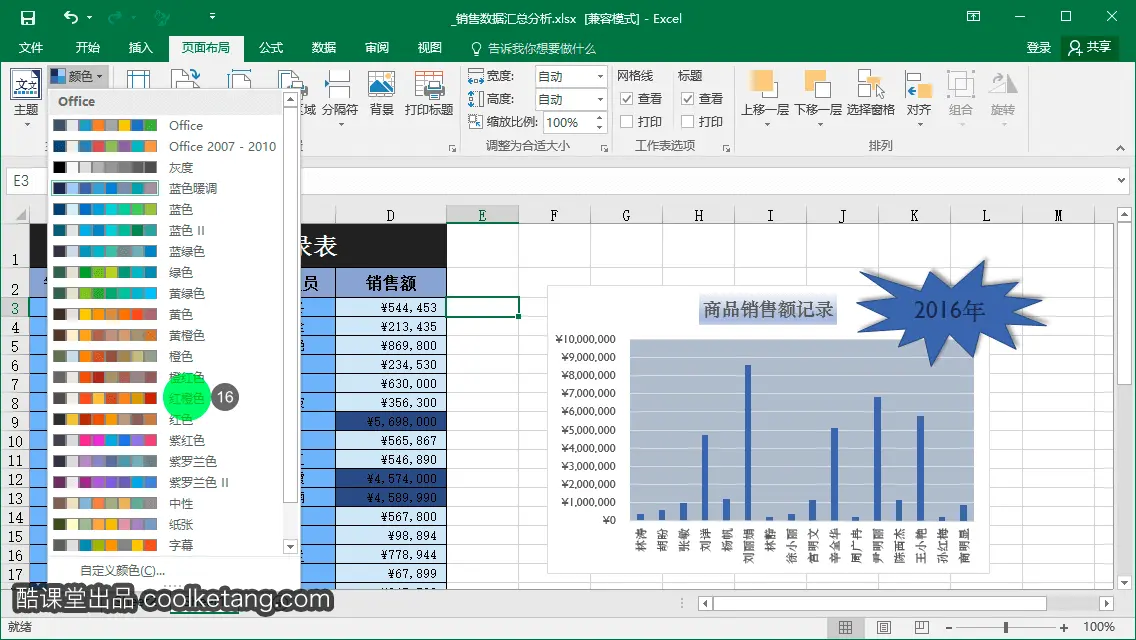The height and width of the screenshot is (640, 1136).
Task: Open the 宽度 width dropdown
Action: tap(600, 76)
